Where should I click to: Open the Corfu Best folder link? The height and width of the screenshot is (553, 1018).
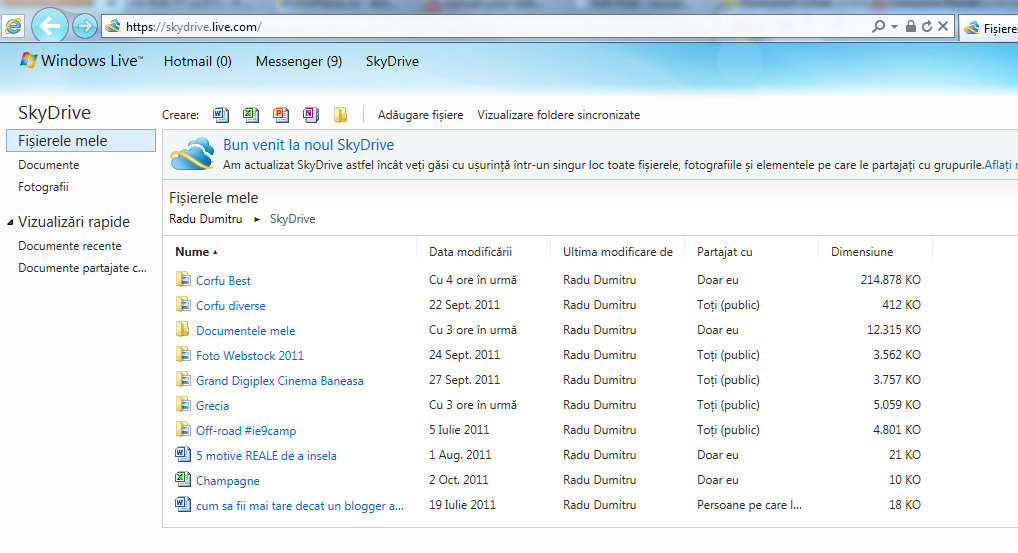point(223,280)
